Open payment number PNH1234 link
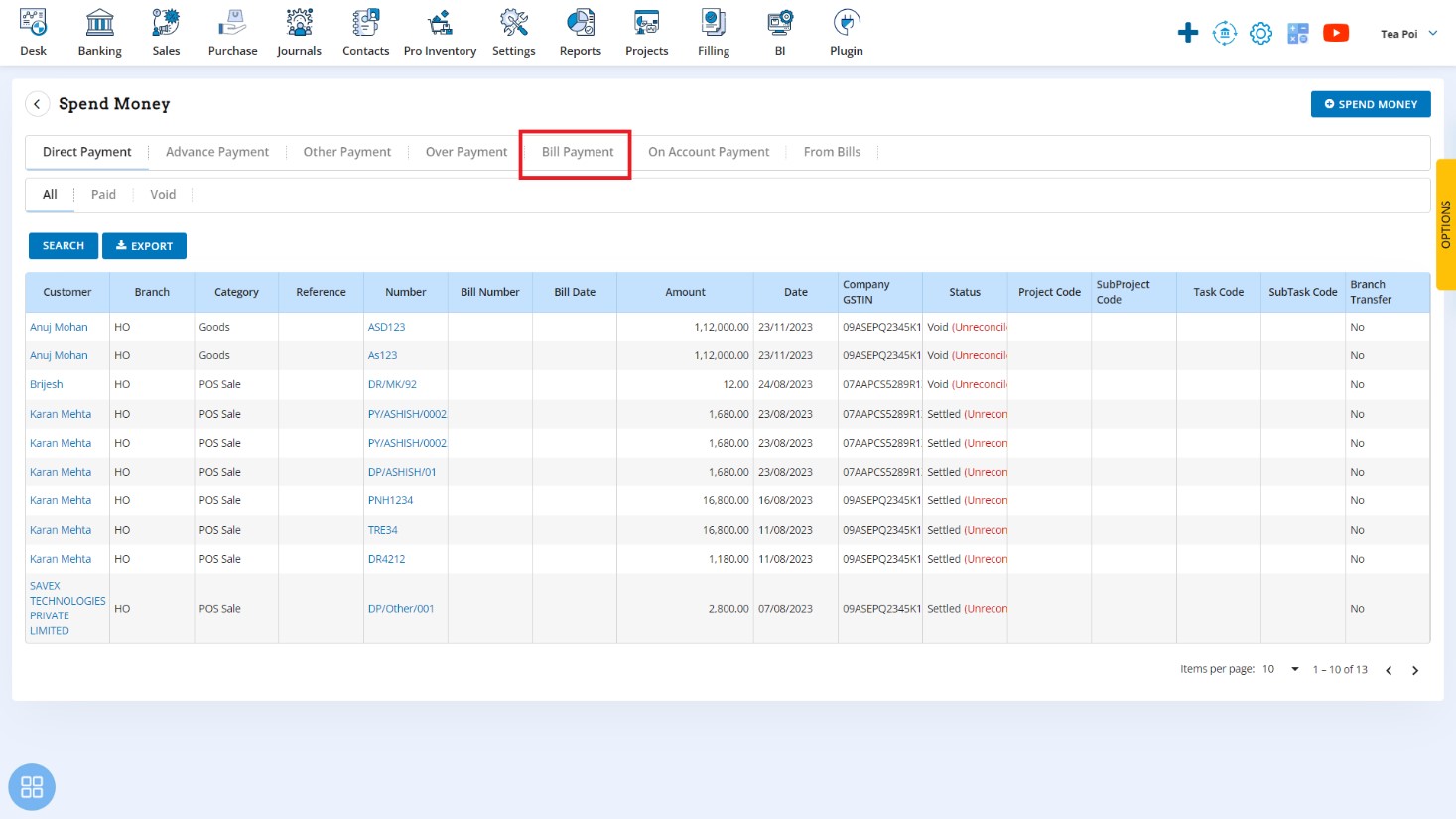Screen dimensions: 1456x819 (390, 500)
